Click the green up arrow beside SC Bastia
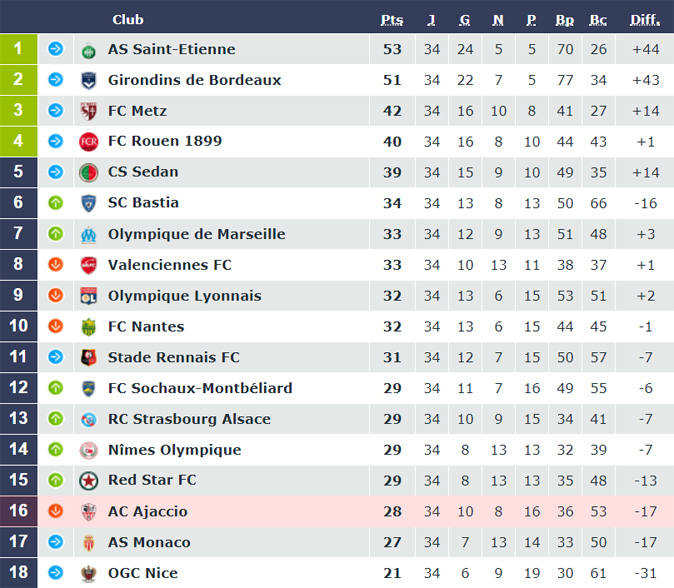The width and height of the screenshot is (674, 588). coord(56,203)
